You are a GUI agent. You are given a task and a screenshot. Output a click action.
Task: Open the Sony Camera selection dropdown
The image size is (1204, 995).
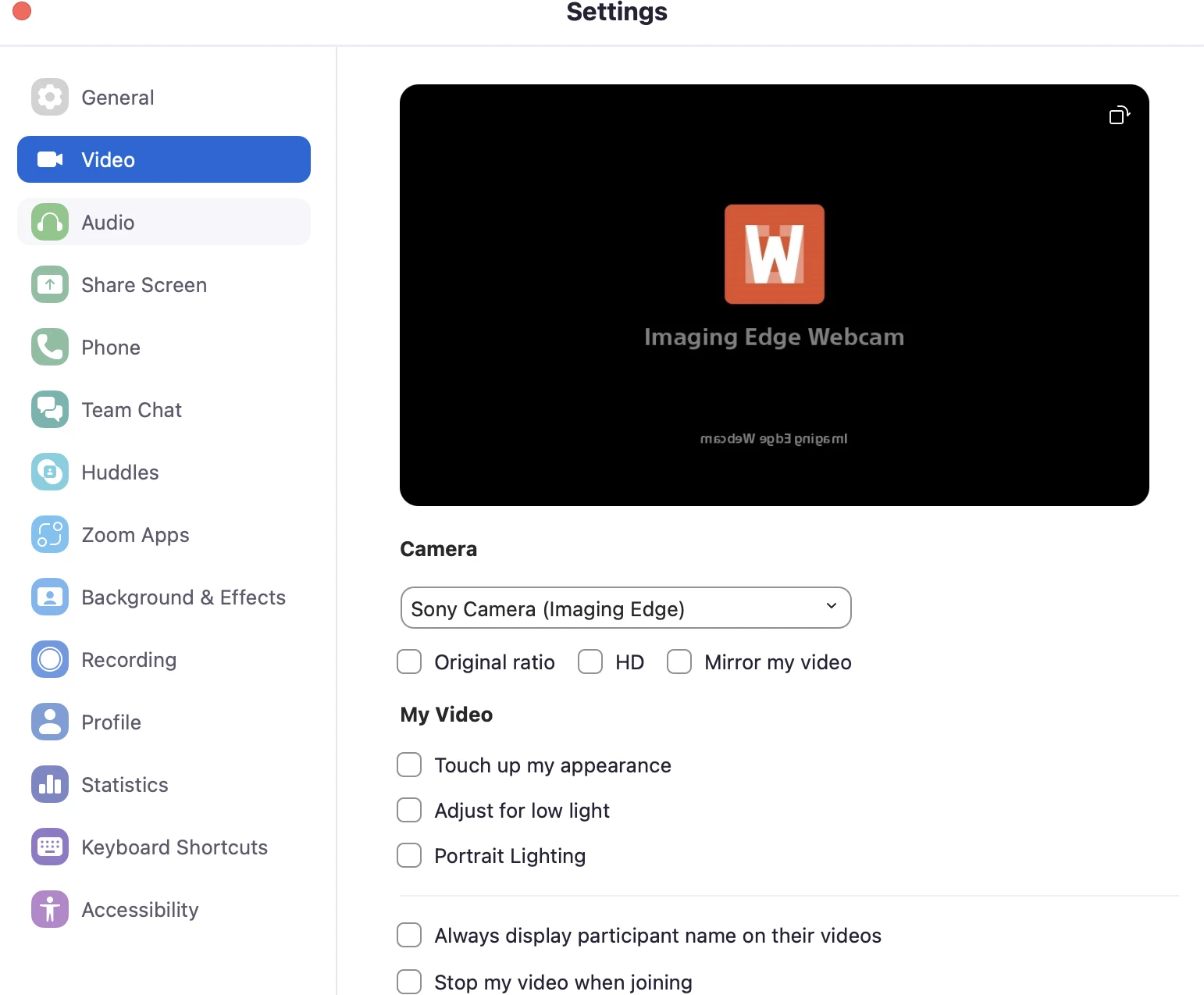625,608
